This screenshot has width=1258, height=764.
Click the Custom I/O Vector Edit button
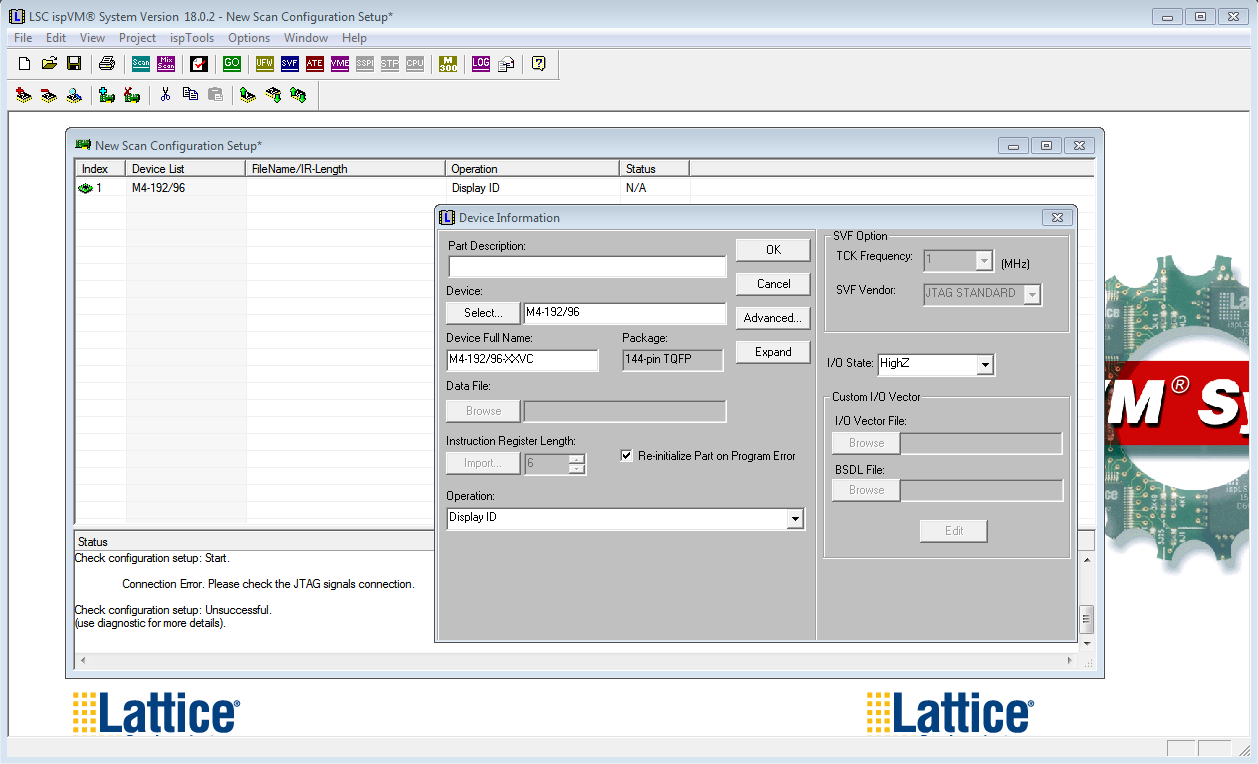[x=954, y=531]
